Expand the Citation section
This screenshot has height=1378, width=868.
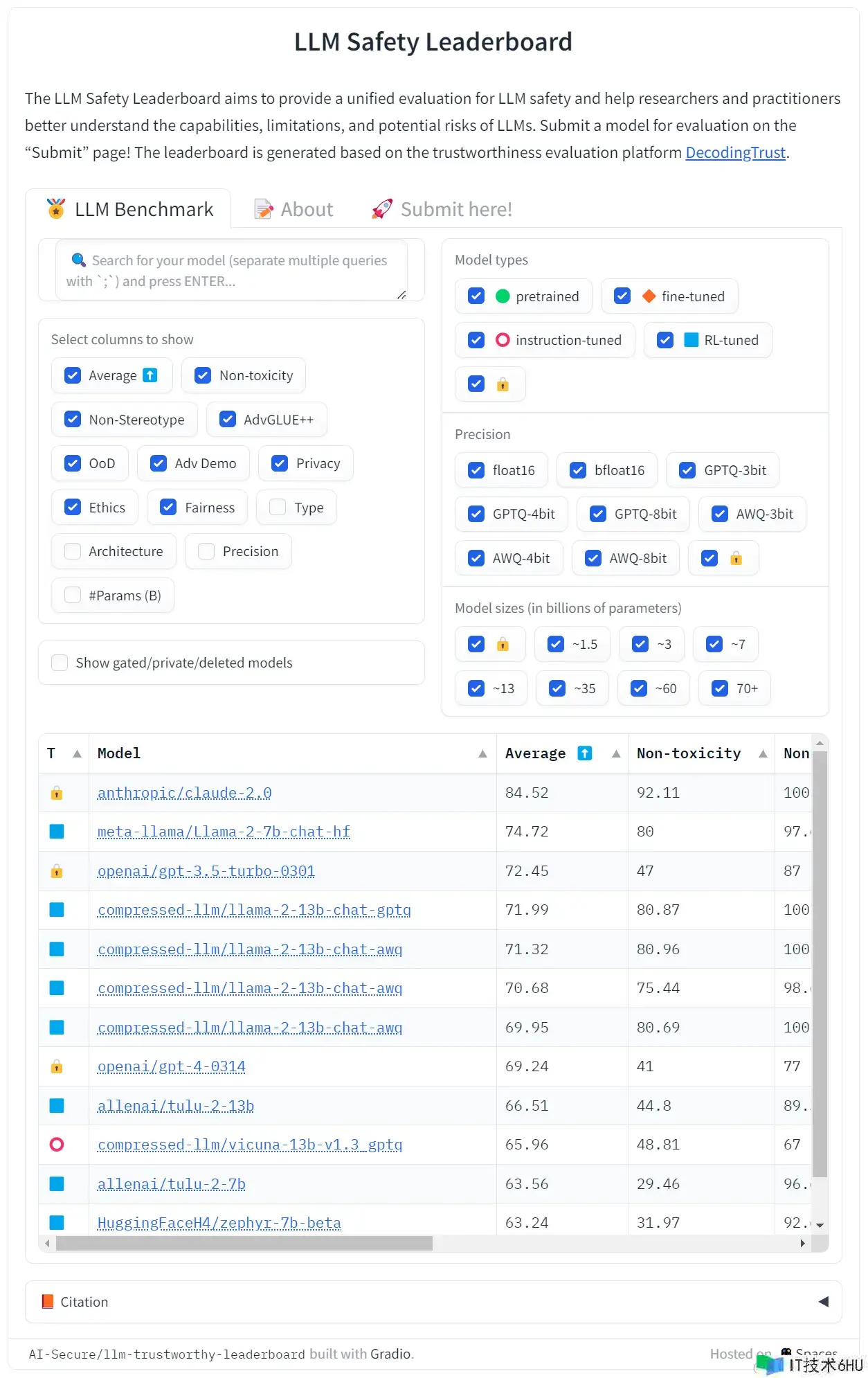tap(823, 1302)
